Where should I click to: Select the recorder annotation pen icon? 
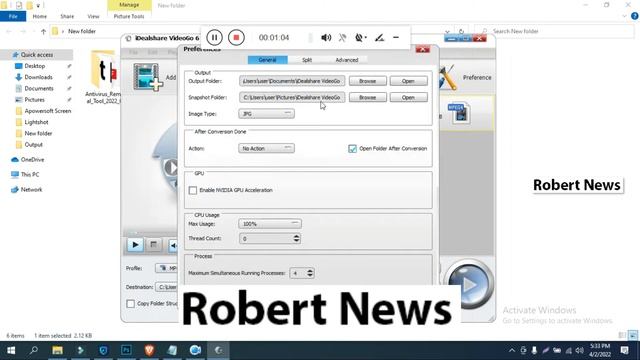pyautogui.click(x=379, y=38)
